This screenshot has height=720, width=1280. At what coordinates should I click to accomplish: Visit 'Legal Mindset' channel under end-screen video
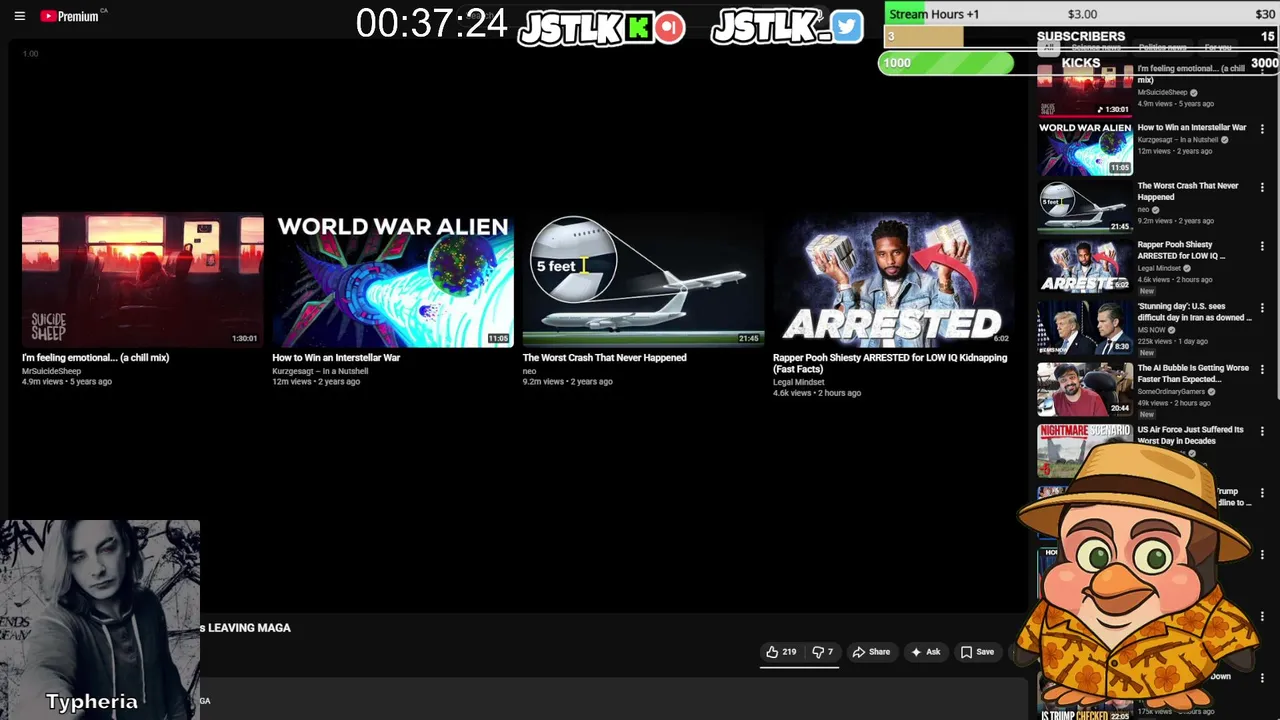[798, 382]
